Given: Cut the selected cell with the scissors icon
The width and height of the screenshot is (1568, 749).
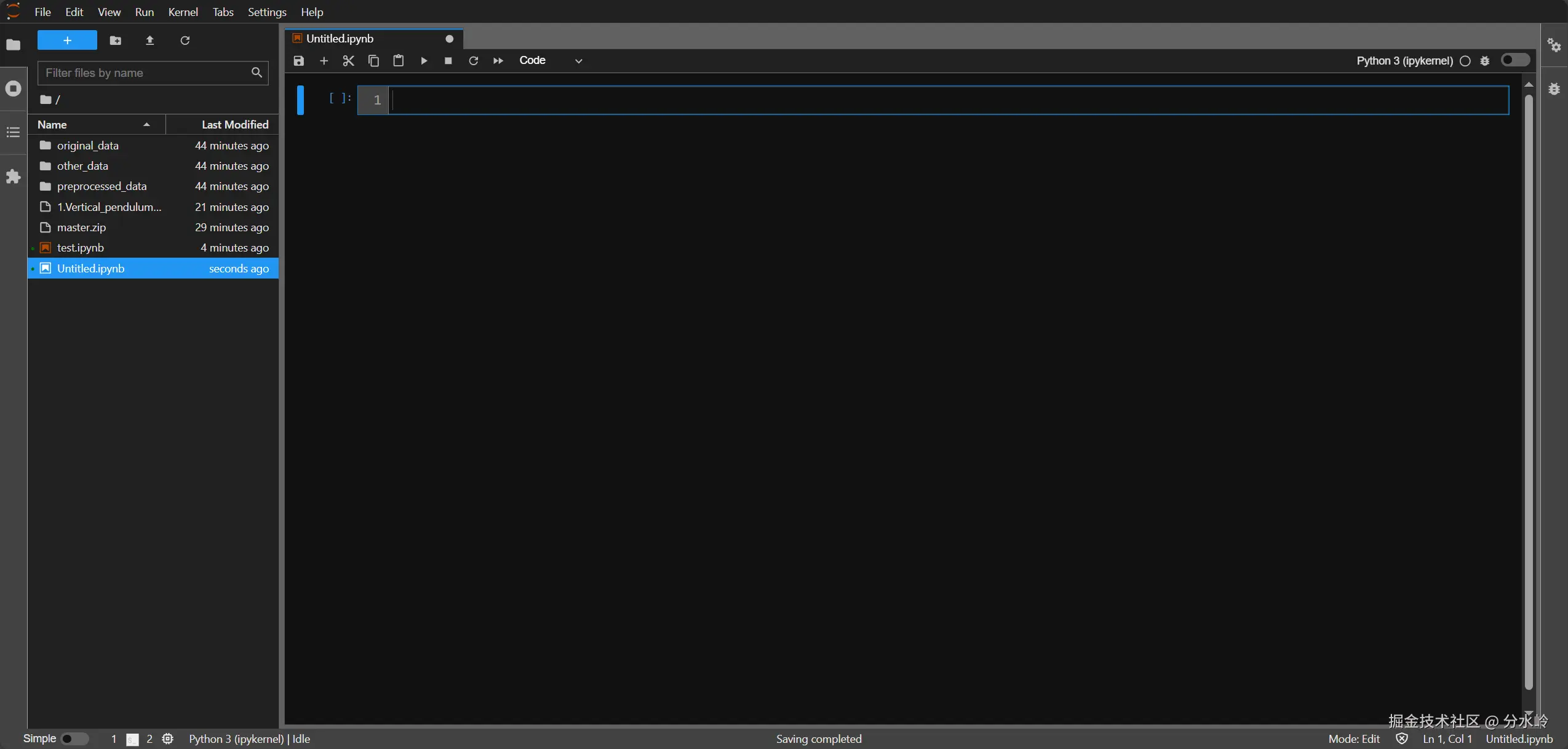Looking at the screenshot, I should (x=348, y=60).
